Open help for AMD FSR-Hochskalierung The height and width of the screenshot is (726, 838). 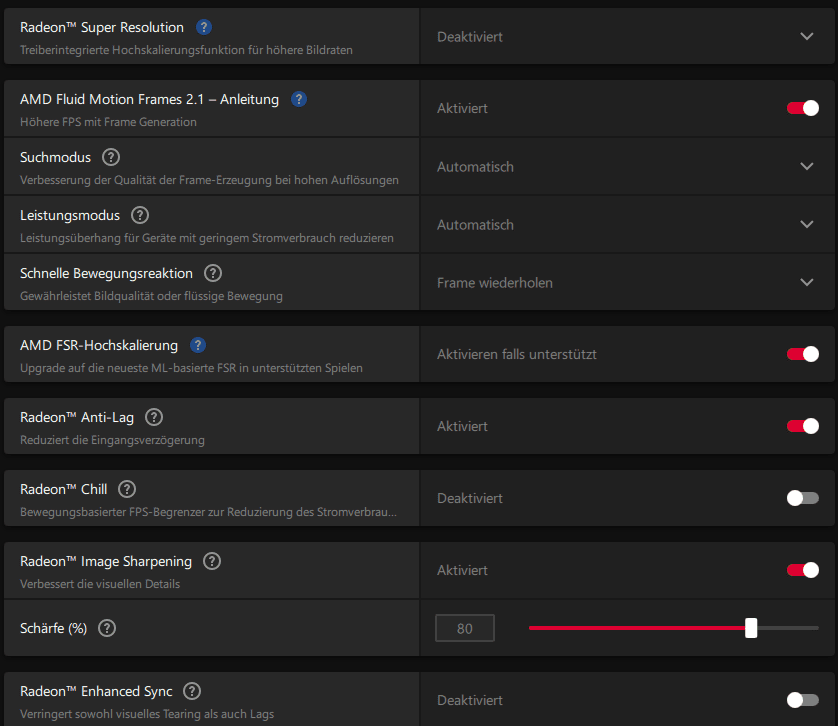coord(198,345)
